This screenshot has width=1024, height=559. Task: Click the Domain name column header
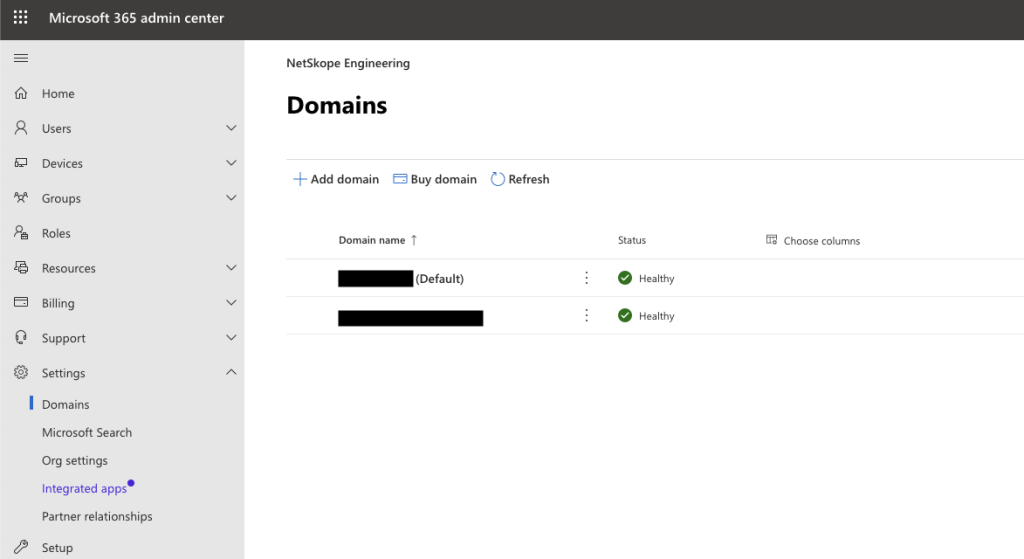tap(372, 240)
